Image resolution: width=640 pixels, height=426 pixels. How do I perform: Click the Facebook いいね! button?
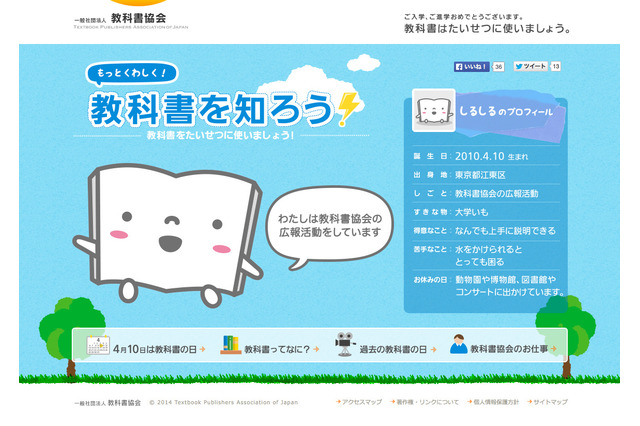click(471, 67)
